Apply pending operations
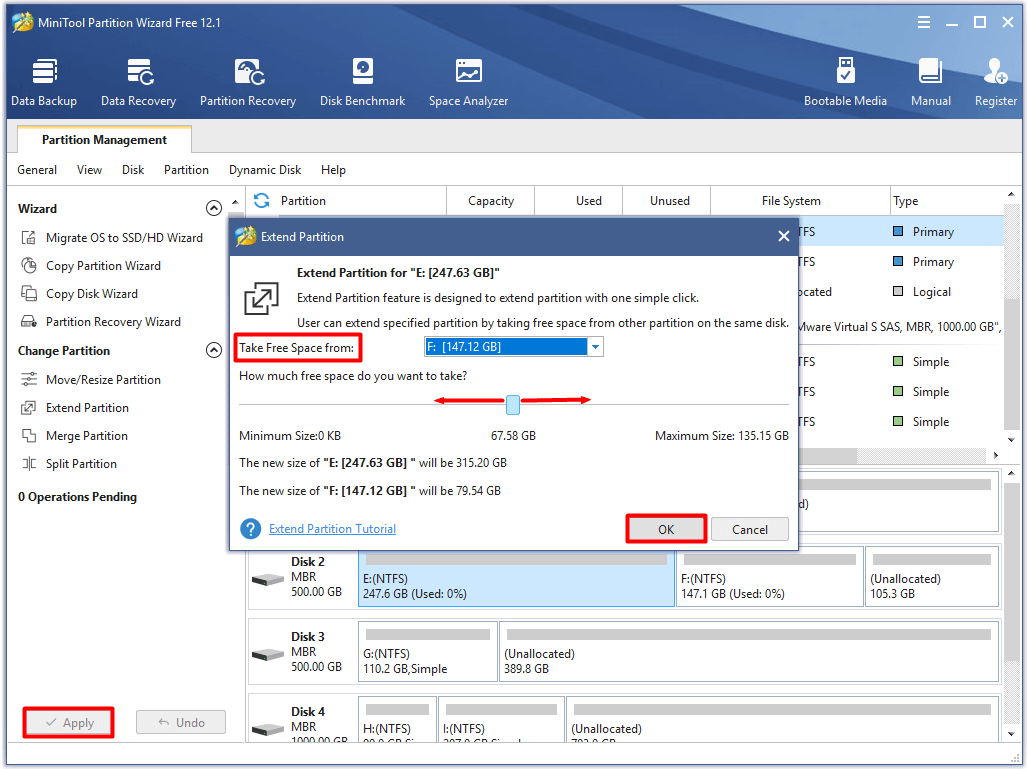The width and height of the screenshot is (1028, 769). click(69, 722)
